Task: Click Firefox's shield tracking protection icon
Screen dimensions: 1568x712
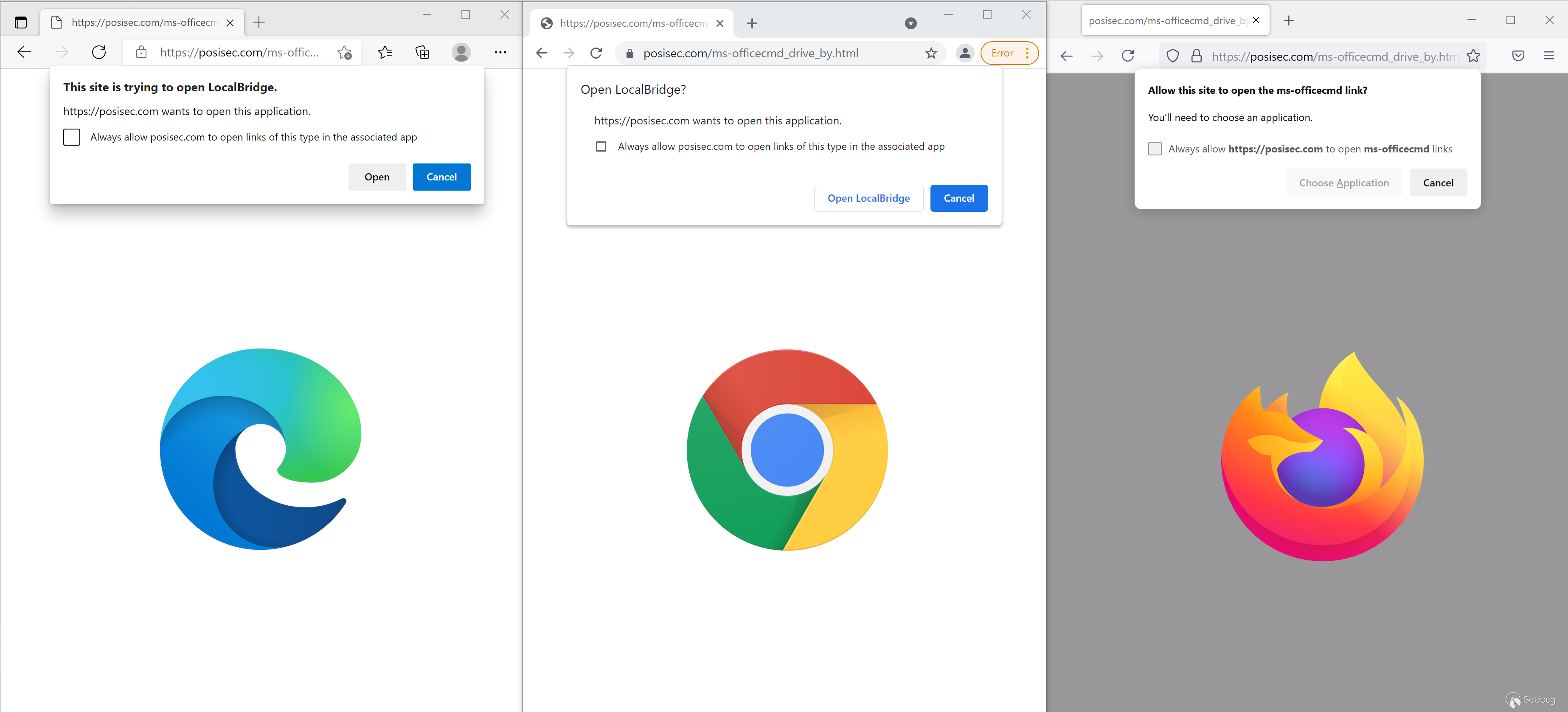Action: coord(1172,56)
